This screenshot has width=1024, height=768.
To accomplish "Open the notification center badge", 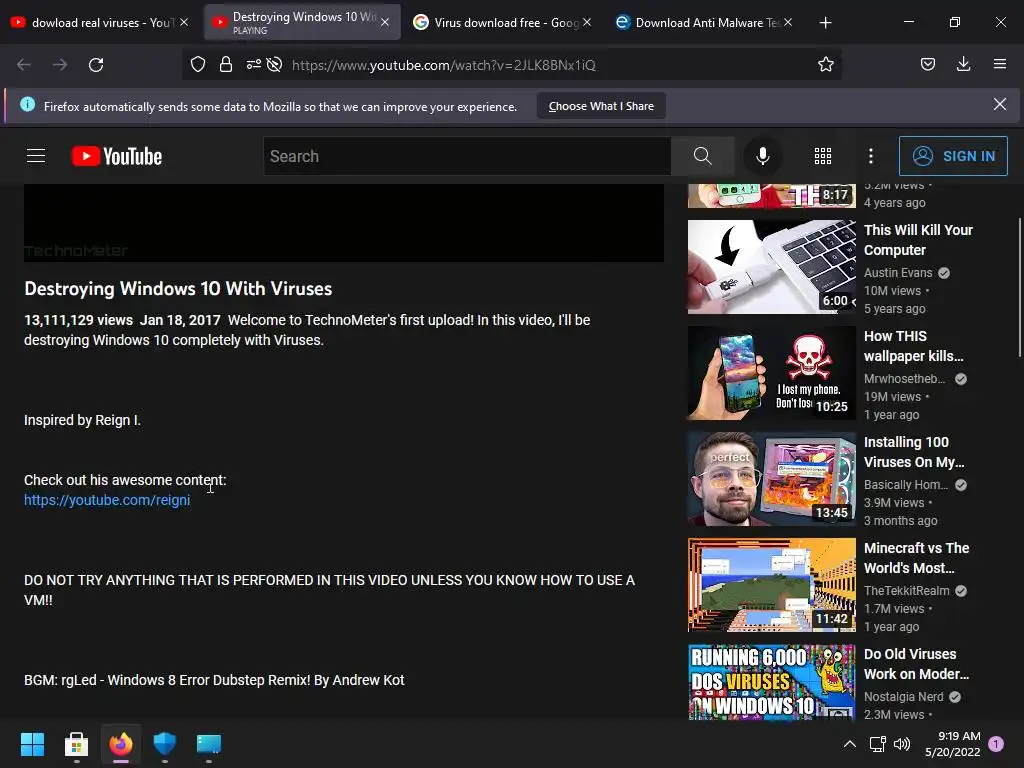I will 996,744.
